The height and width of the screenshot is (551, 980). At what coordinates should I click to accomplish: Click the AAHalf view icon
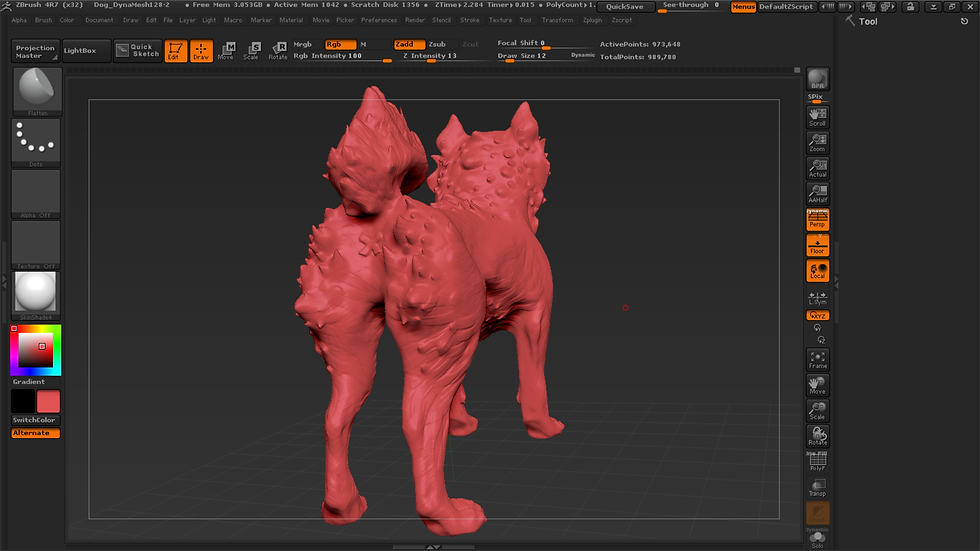(x=818, y=194)
